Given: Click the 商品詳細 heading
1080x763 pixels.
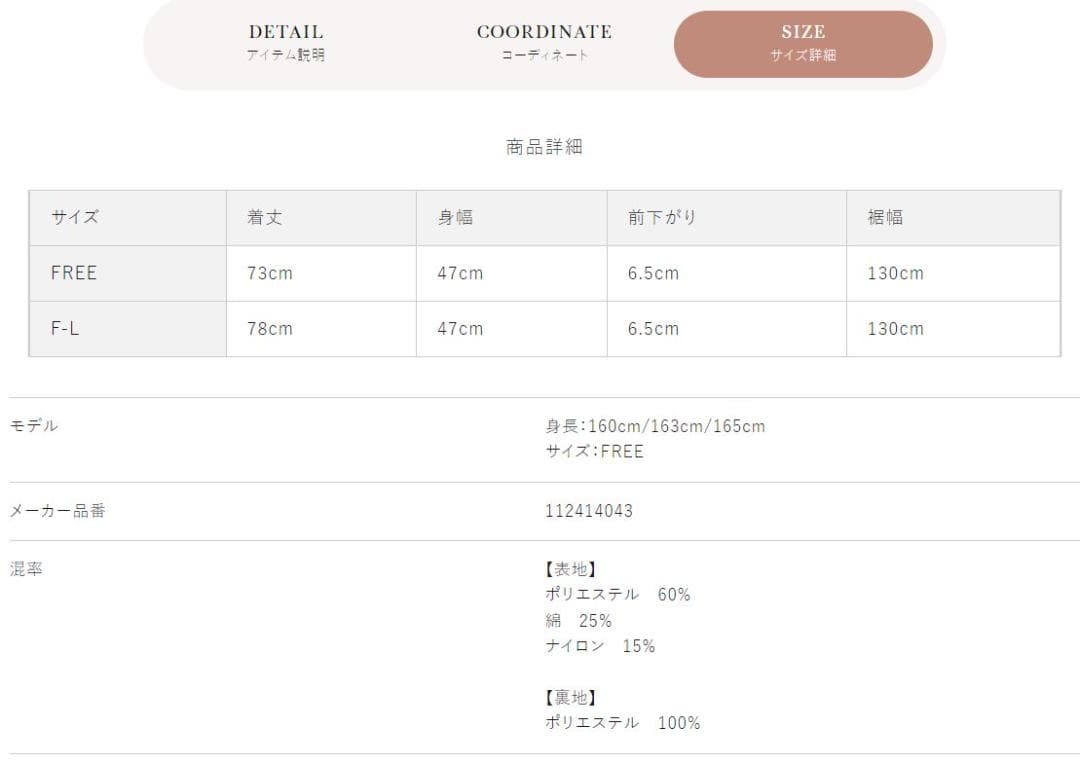Looking at the screenshot, I should click(544, 147).
